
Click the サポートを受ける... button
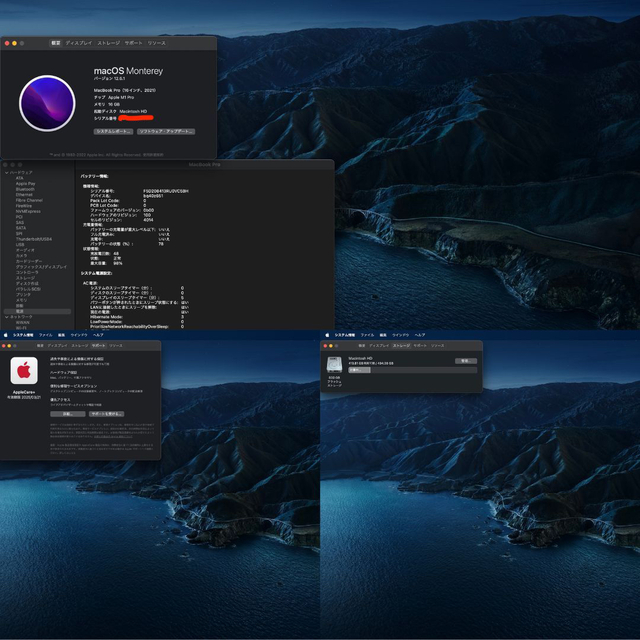107,414
